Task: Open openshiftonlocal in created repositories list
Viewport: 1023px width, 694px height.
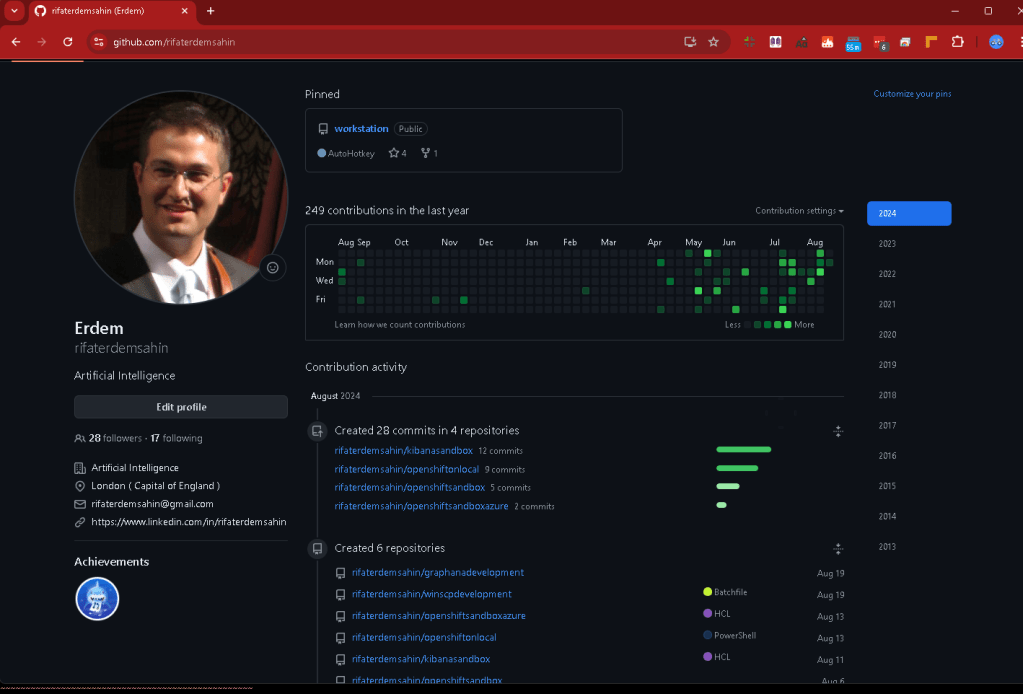Action: (x=424, y=637)
